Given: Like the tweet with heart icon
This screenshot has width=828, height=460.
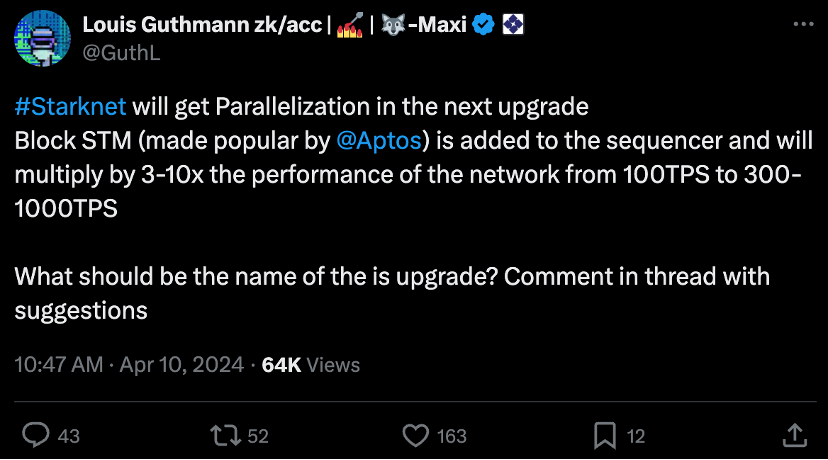Looking at the screenshot, I should click(x=415, y=435).
